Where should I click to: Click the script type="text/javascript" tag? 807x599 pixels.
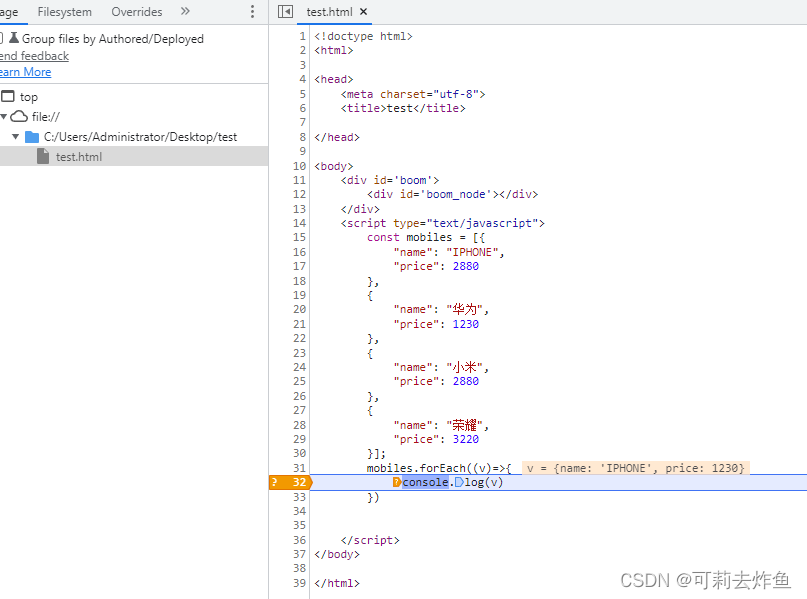[x=443, y=223]
